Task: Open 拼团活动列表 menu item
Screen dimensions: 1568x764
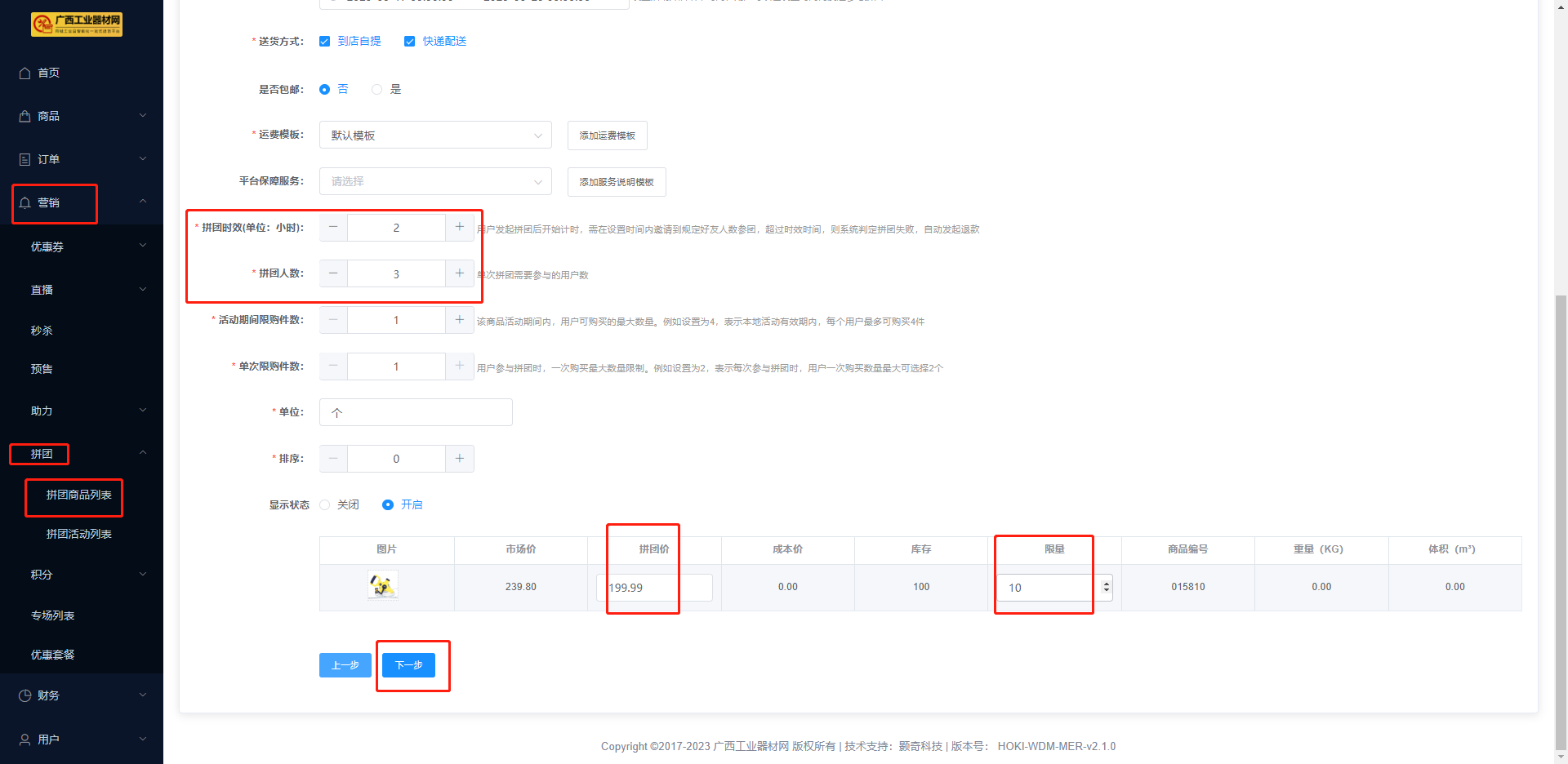Action: click(78, 534)
